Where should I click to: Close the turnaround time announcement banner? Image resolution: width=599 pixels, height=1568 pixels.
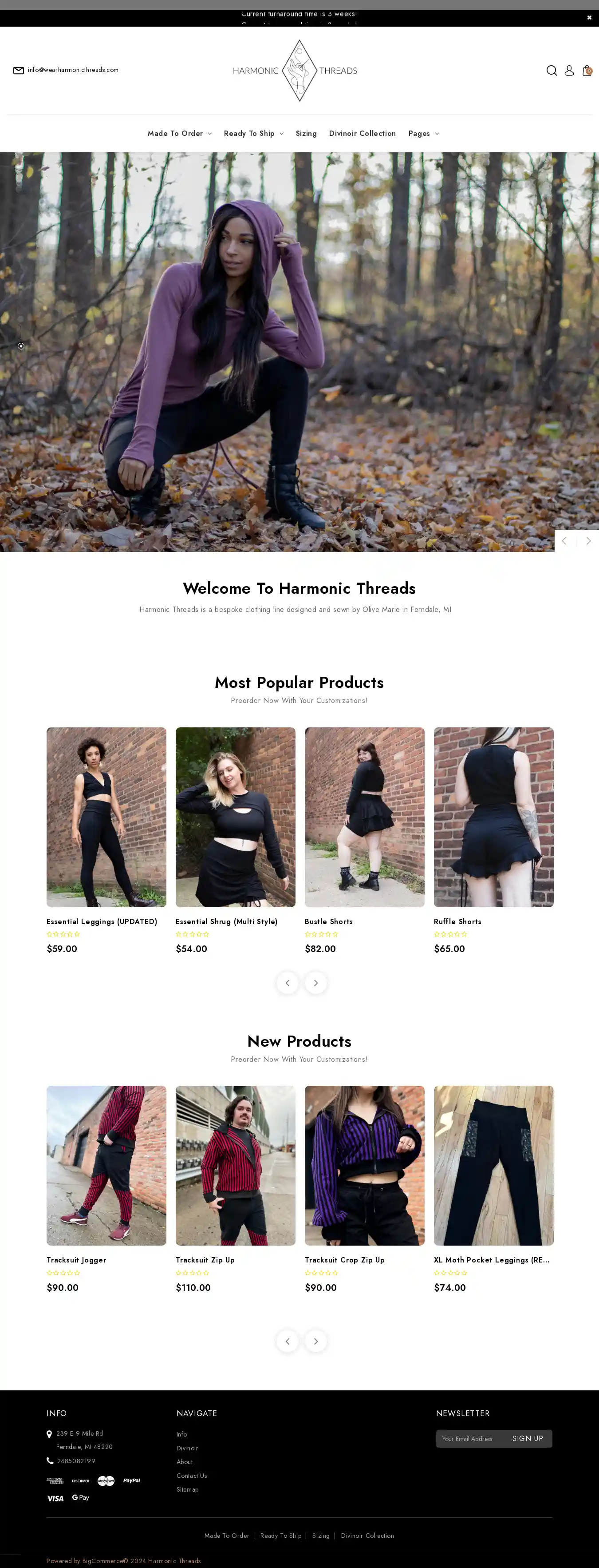point(589,18)
